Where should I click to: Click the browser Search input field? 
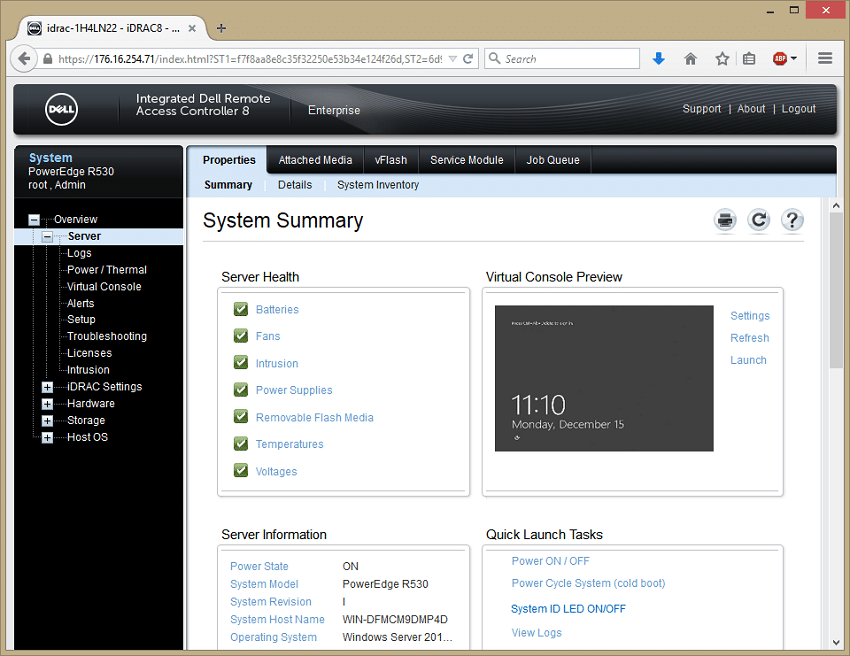coord(562,59)
